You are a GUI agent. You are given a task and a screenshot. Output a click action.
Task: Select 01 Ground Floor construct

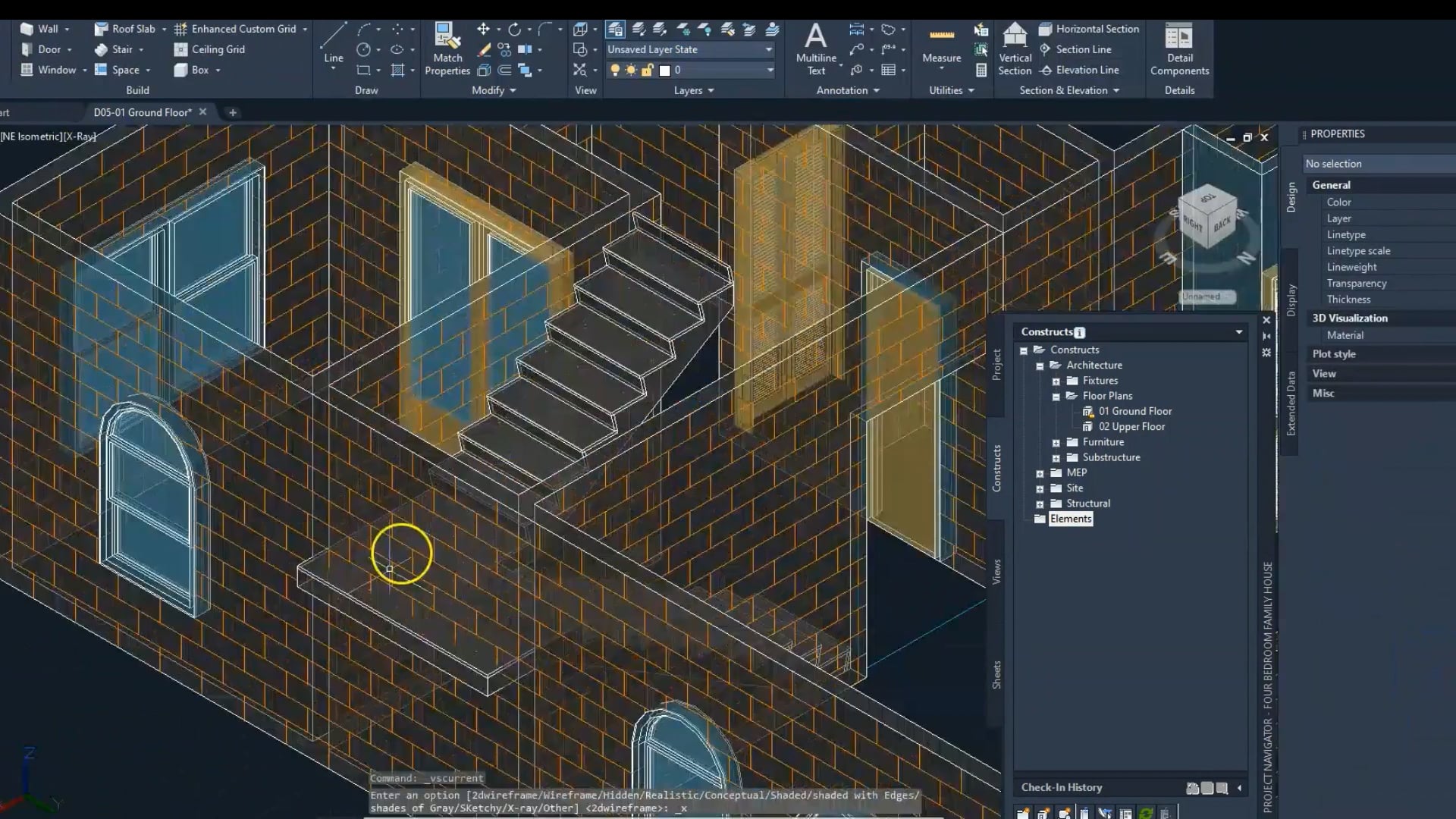tap(1134, 411)
